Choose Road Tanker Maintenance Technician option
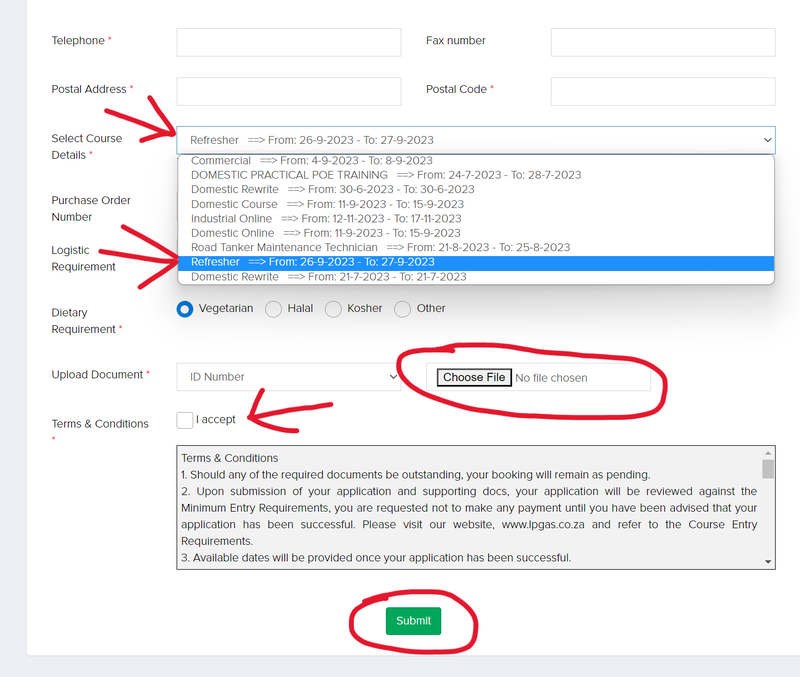 point(380,247)
